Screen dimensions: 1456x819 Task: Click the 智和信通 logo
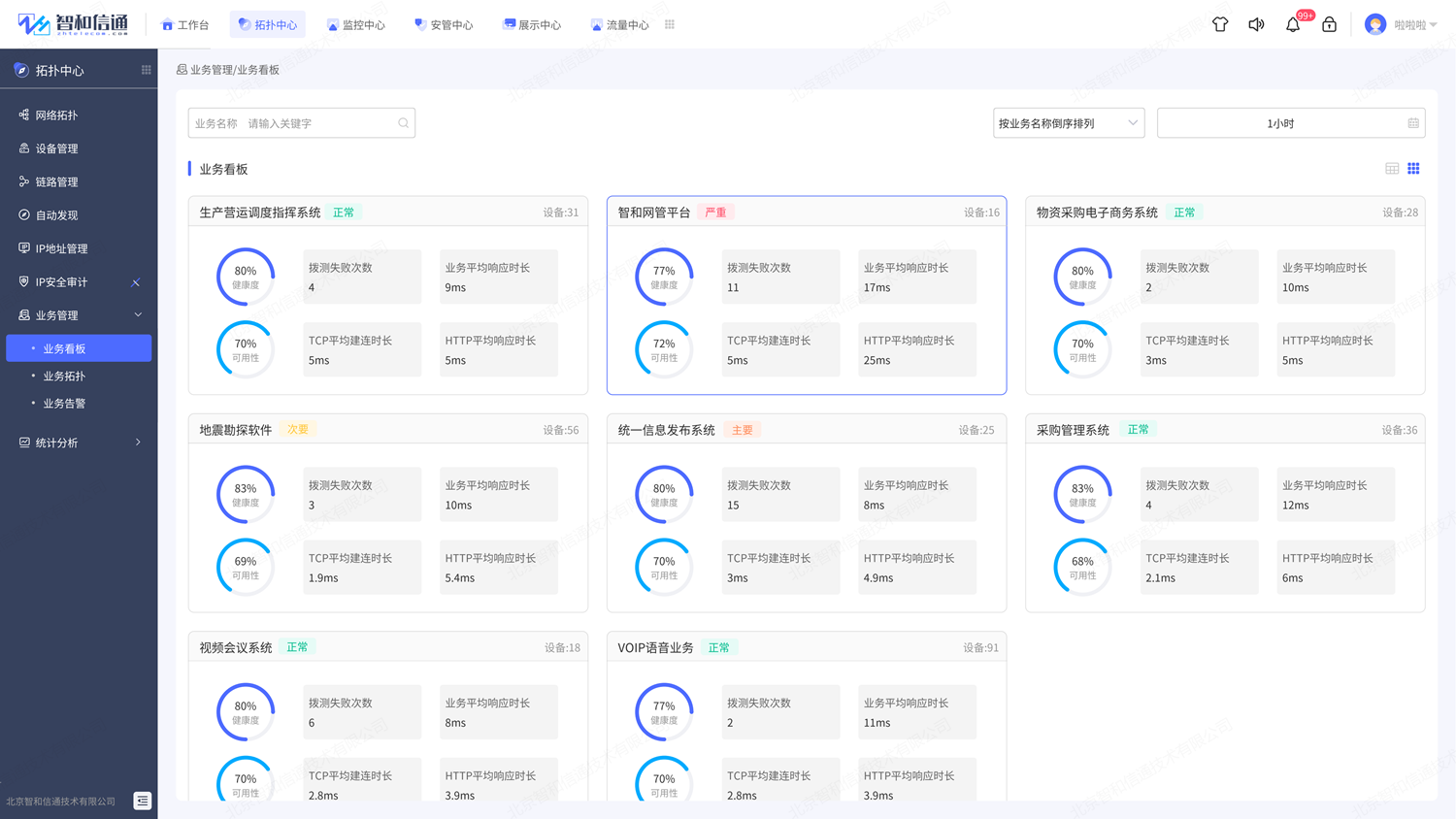73,24
